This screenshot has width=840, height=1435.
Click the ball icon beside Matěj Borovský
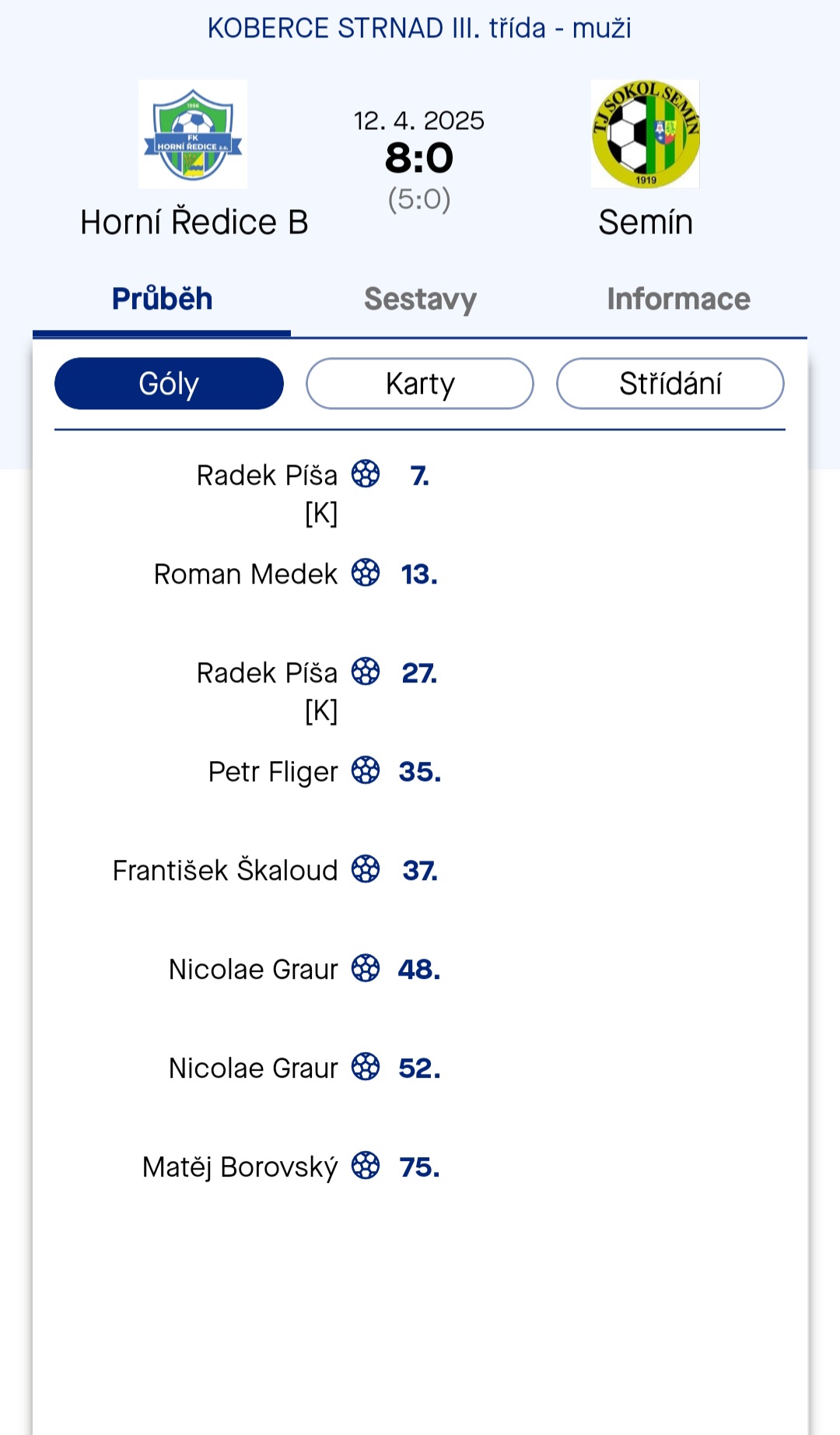click(x=366, y=1166)
